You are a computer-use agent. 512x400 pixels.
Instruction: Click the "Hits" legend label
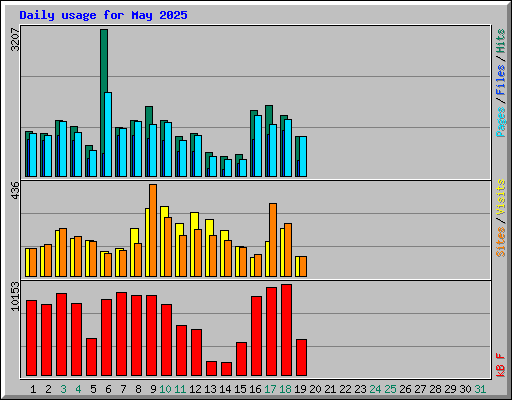(x=500, y=41)
